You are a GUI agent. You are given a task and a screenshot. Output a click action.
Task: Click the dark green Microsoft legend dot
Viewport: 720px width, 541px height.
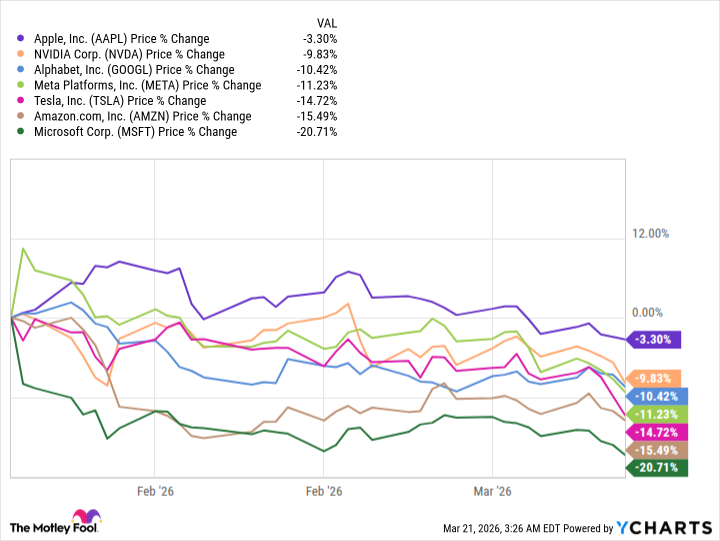point(21,132)
